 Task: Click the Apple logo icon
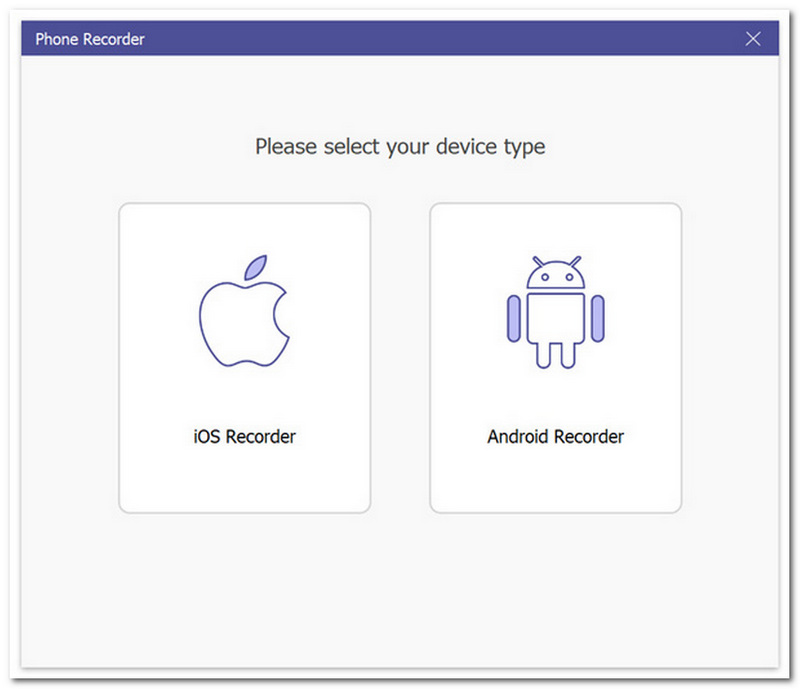(244, 310)
